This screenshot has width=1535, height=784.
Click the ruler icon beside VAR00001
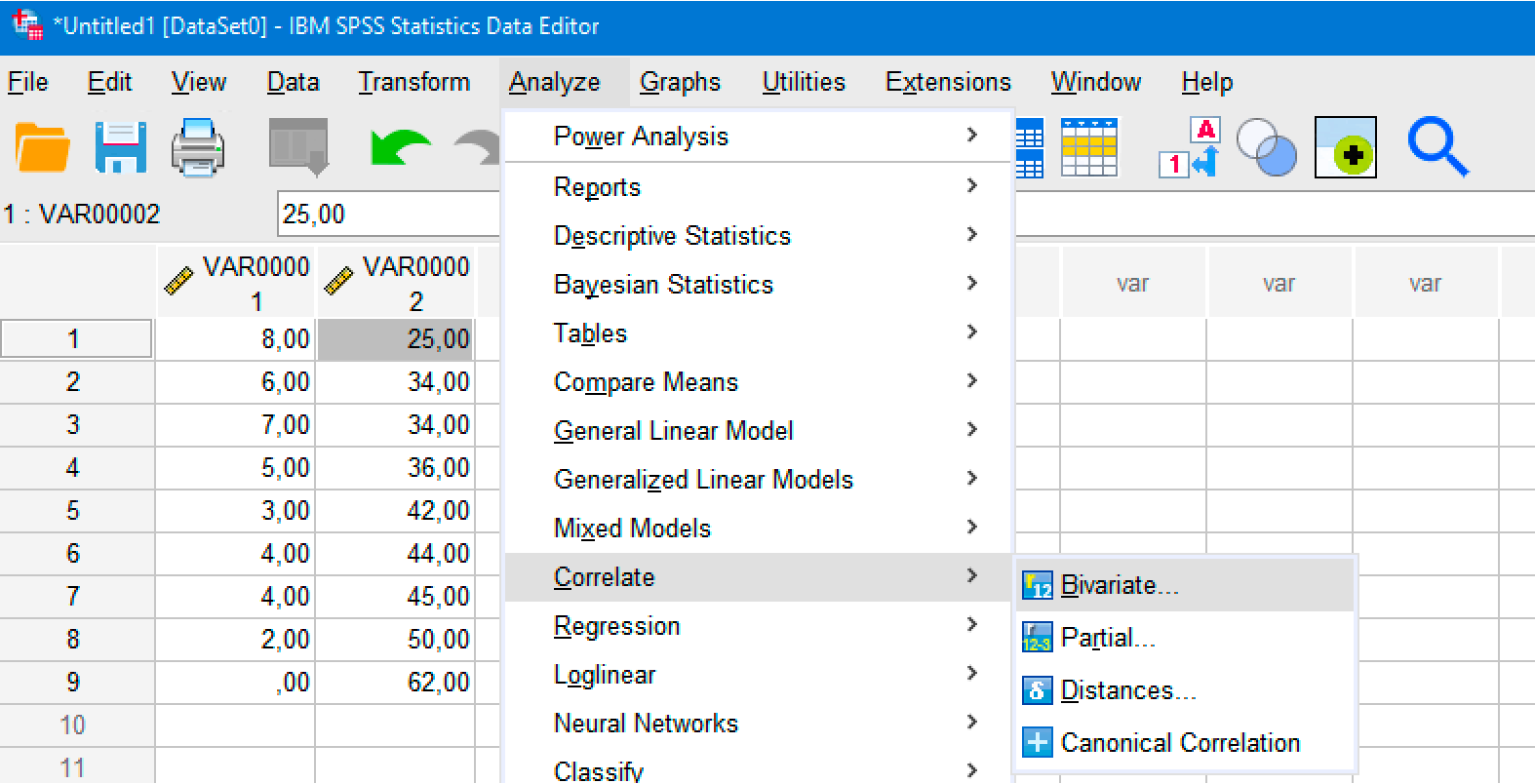tap(179, 281)
